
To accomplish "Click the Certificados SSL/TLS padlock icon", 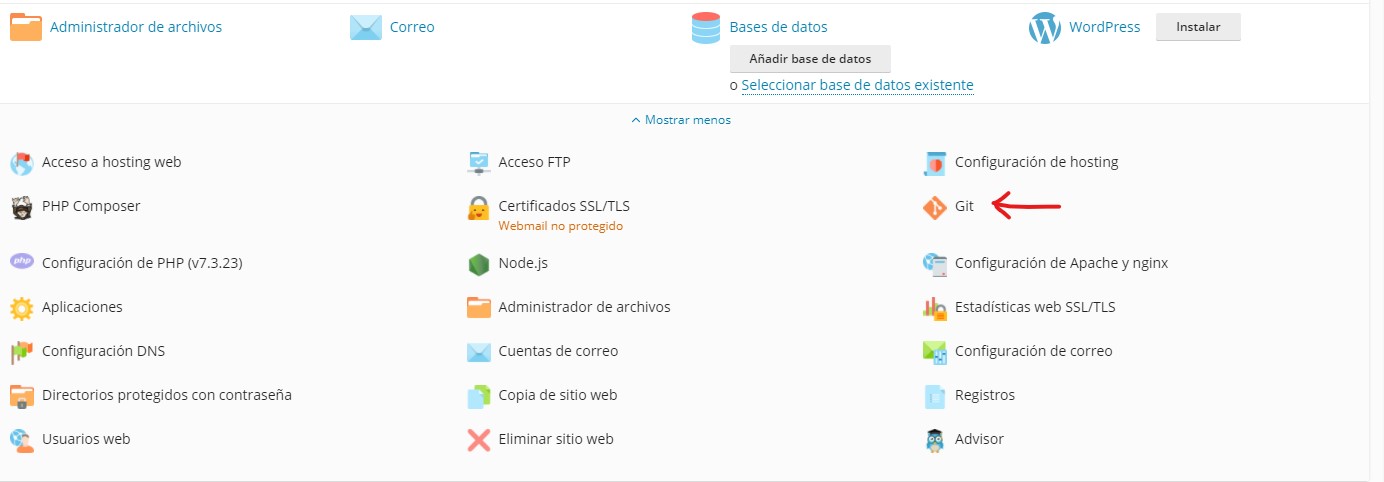I will 479,208.
